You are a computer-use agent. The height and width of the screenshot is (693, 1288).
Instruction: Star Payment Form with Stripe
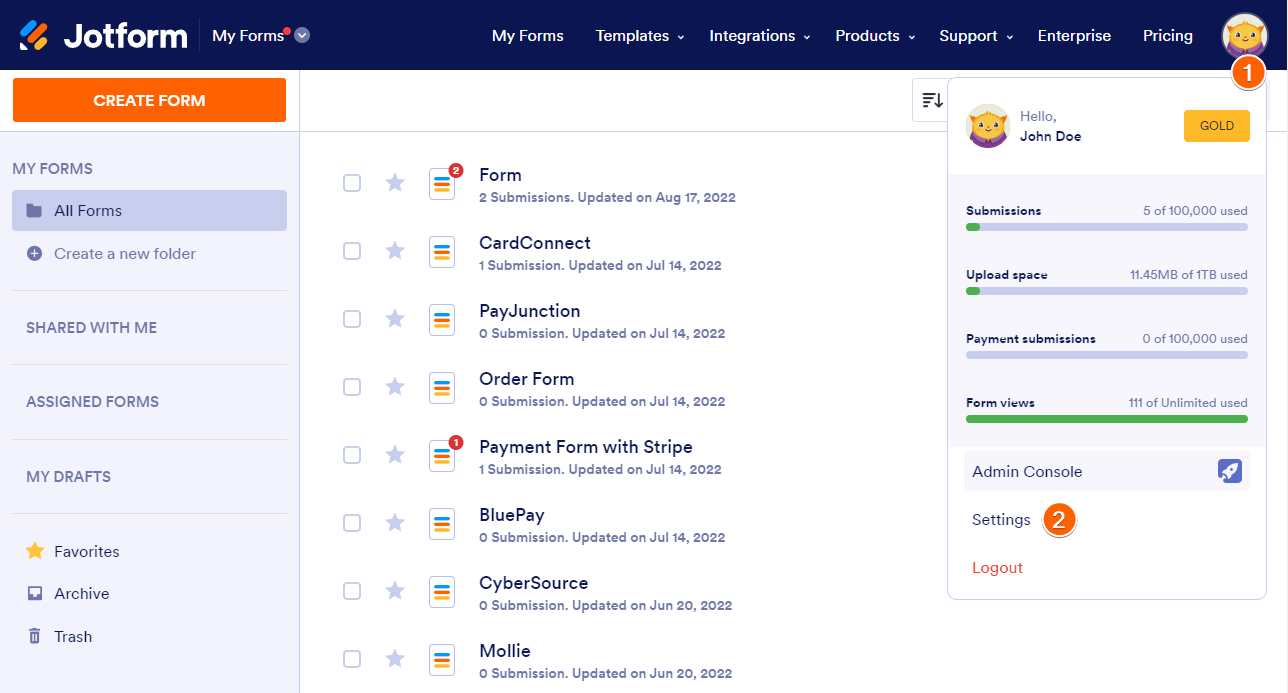point(395,455)
